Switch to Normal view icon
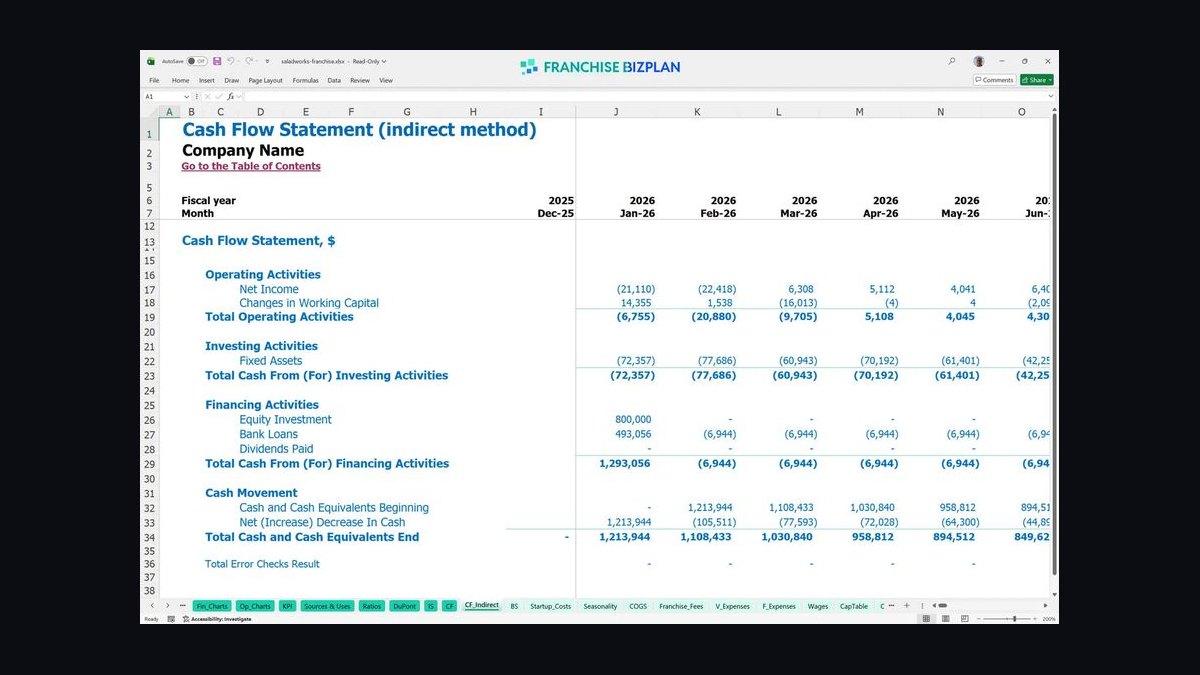 point(926,619)
